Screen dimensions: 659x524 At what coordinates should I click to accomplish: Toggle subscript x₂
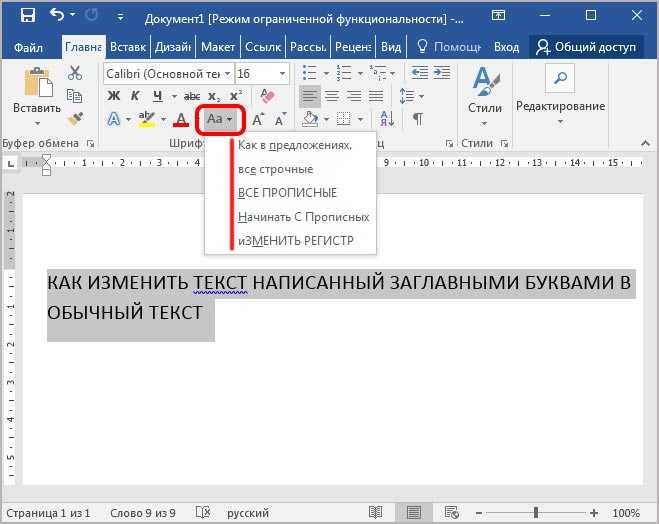tap(214, 97)
